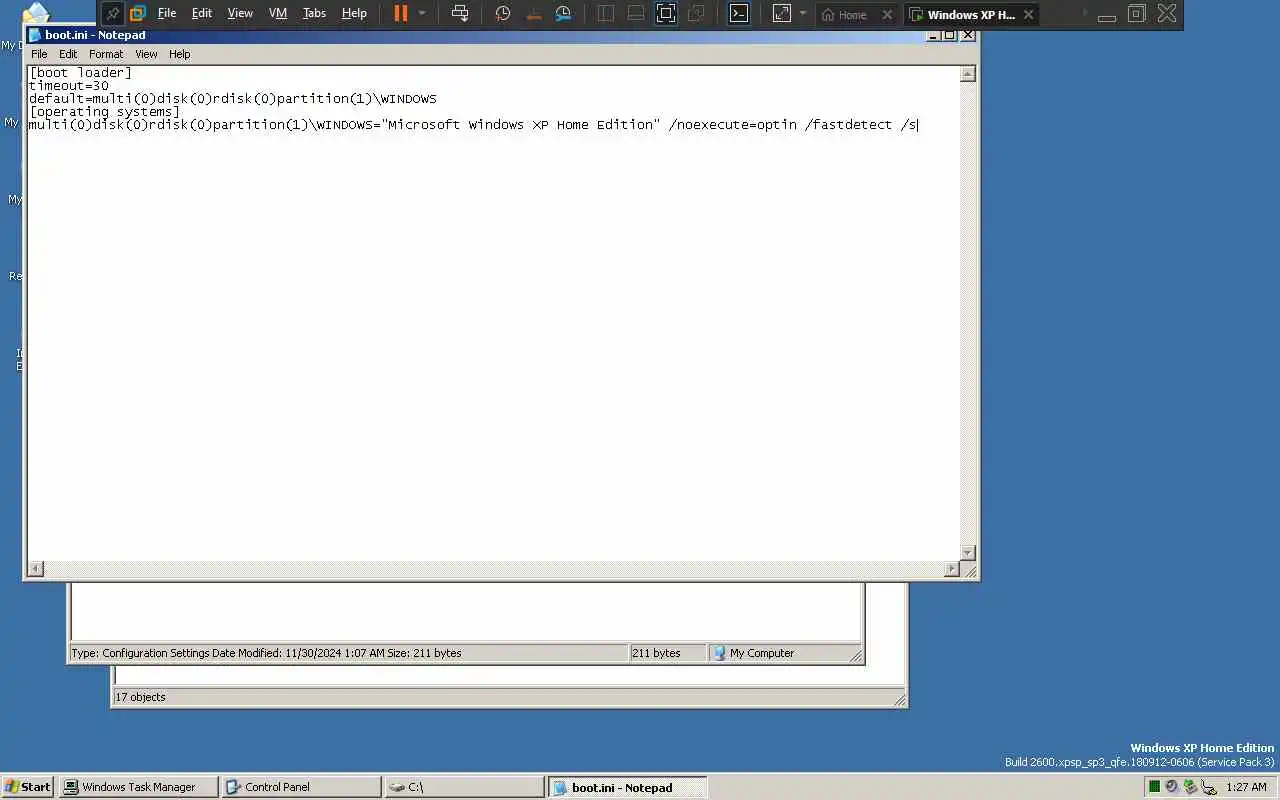Open VMware Edit menu
This screenshot has width=1280, height=800.
(202, 14)
